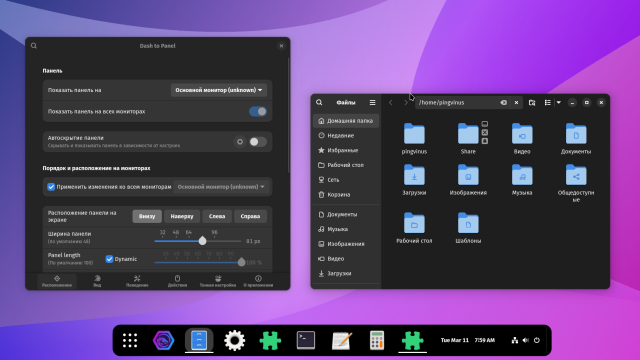Switch to the Действия tab
This screenshot has height=360, width=640.
177,281
